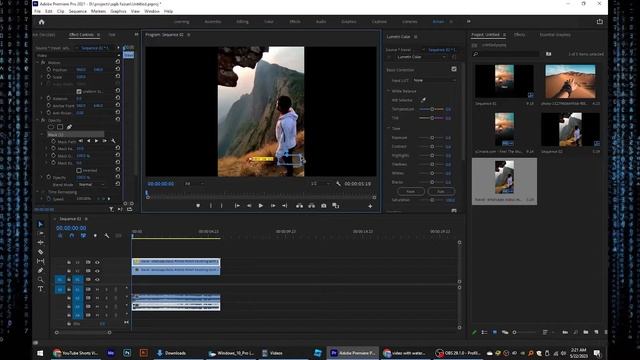The width and height of the screenshot is (640, 360).
Task: Open program monitor zoom level dropdown
Action: point(195,184)
